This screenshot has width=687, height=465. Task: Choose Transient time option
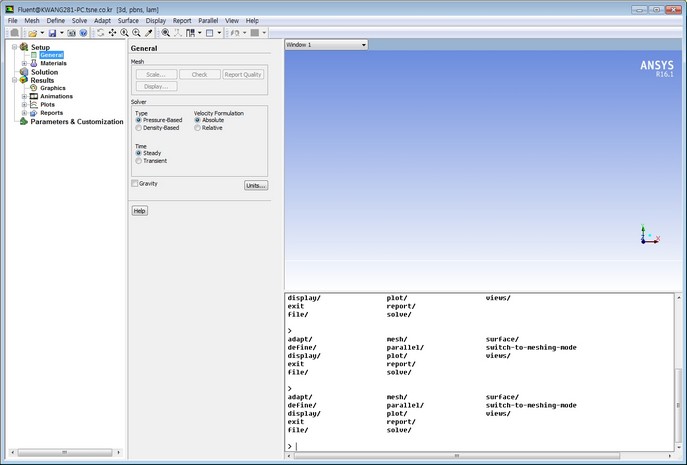(x=139, y=160)
